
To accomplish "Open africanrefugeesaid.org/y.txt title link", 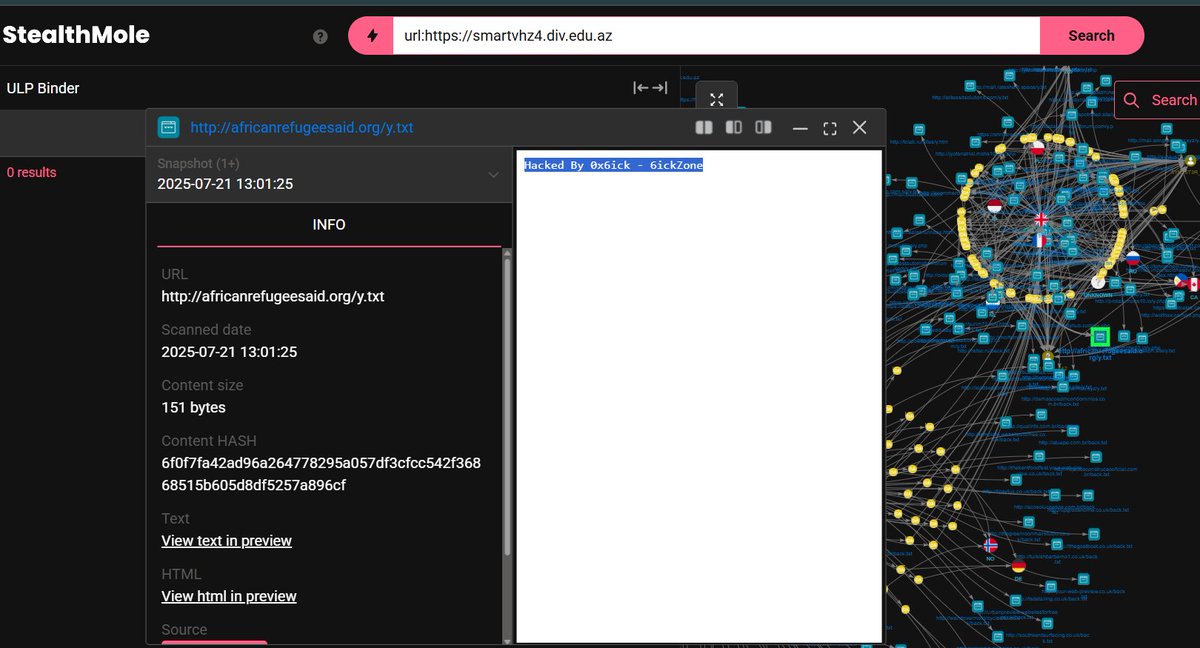I will [302, 128].
